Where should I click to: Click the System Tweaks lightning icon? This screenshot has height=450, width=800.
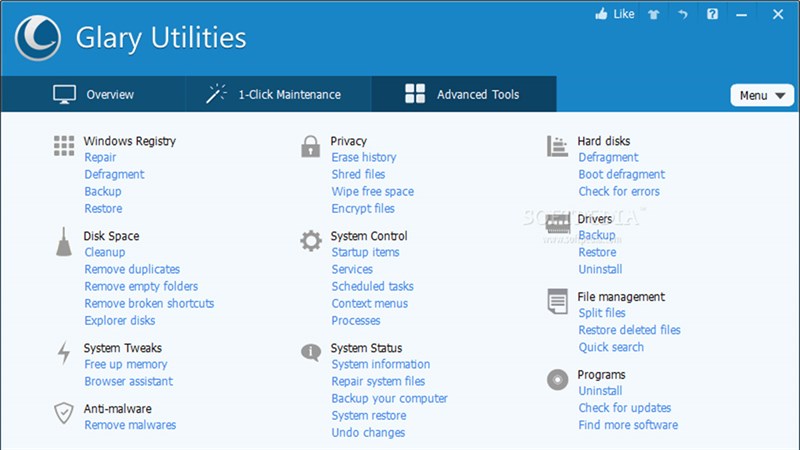pyautogui.click(x=64, y=353)
